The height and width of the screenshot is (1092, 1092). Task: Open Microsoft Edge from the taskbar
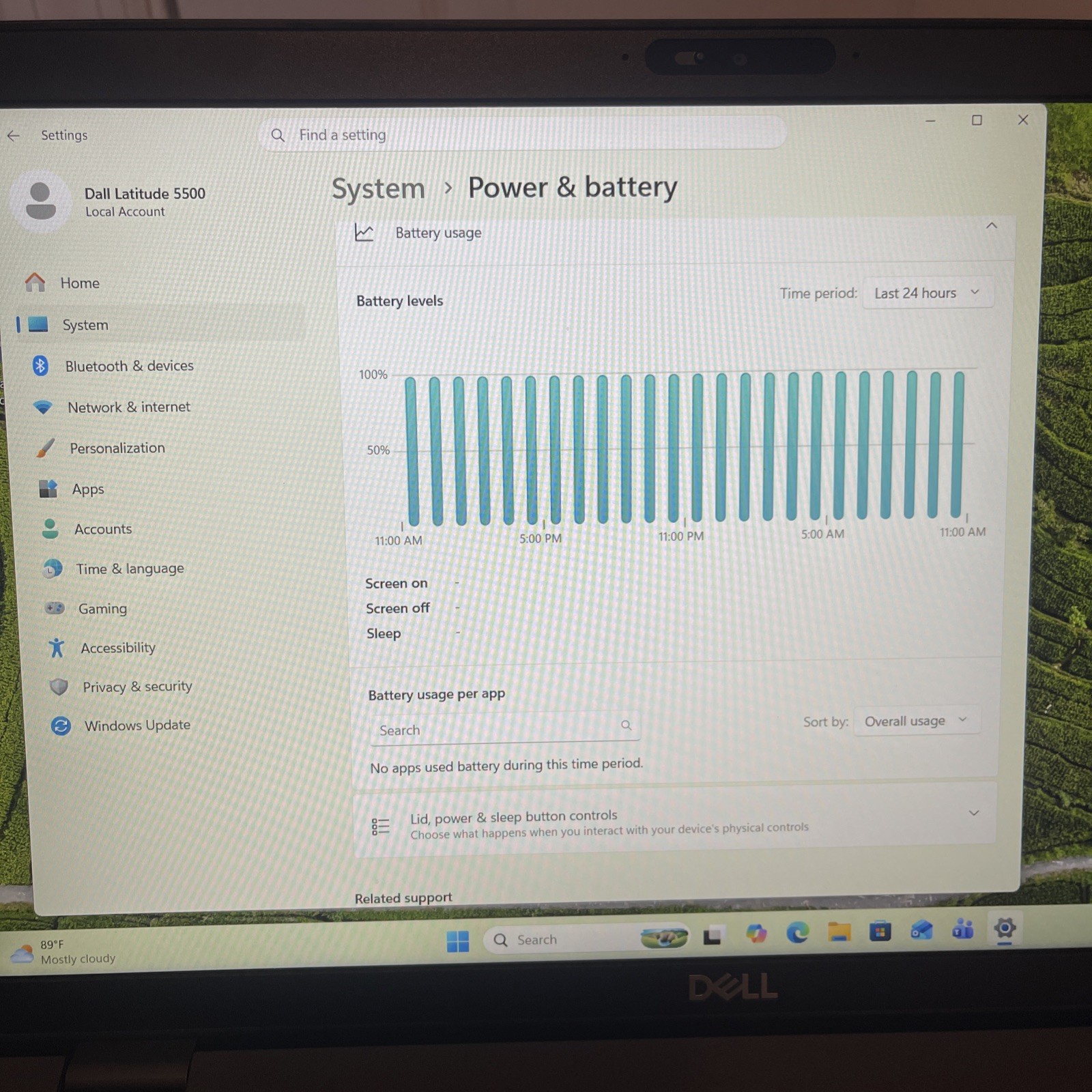[x=797, y=932]
